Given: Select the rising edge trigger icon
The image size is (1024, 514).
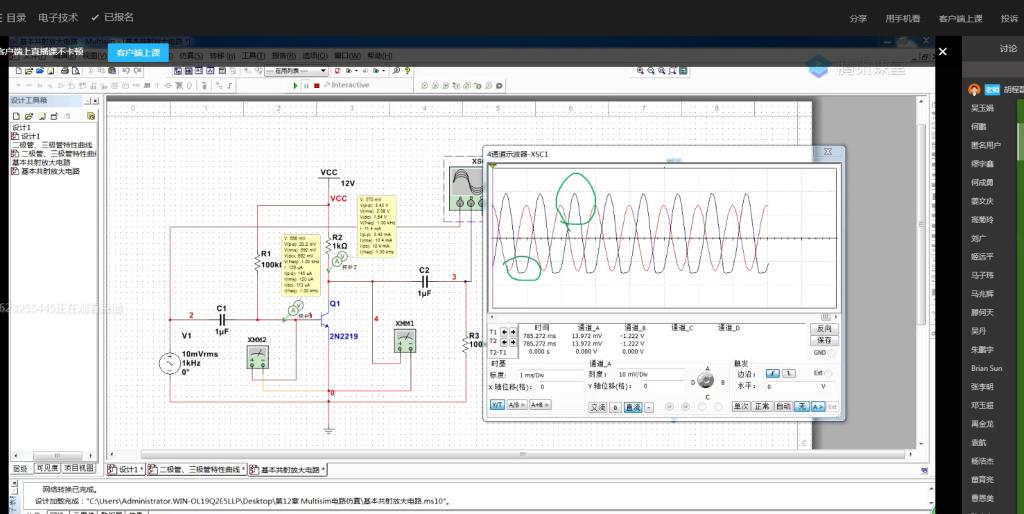Looking at the screenshot, I should pyautogui.click(x=771, y=373).
